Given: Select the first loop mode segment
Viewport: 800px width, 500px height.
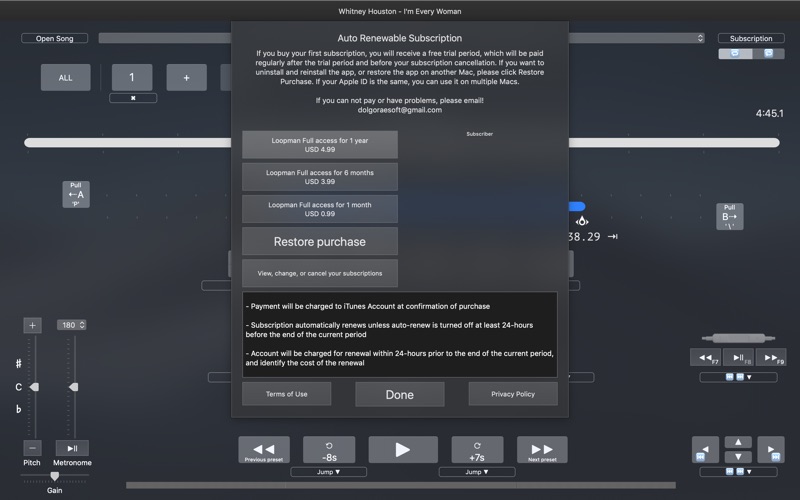Looking at the screenshot, I should pos(735,54).
